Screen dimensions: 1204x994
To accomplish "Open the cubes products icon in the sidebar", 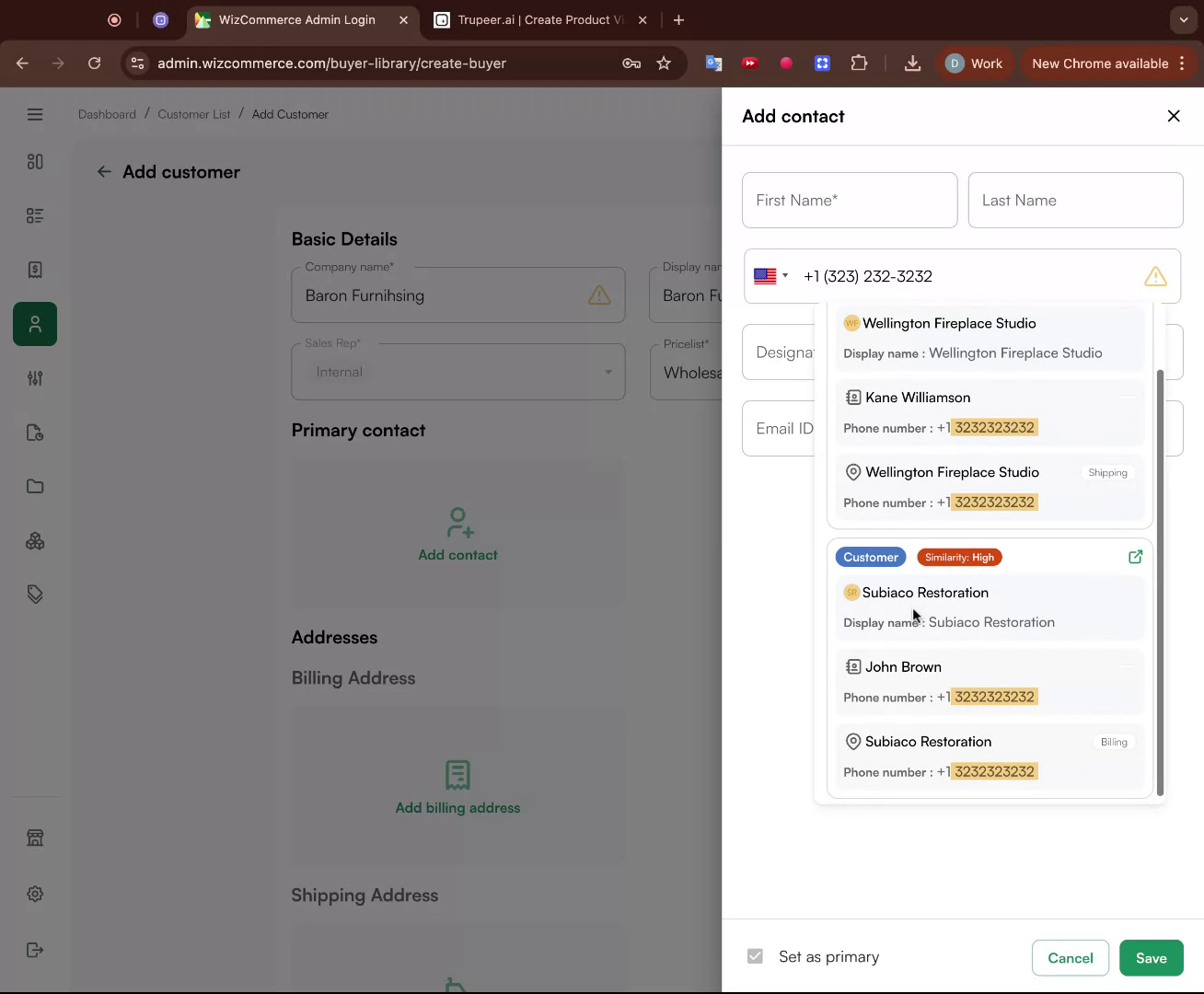I will tap(35, 540).
